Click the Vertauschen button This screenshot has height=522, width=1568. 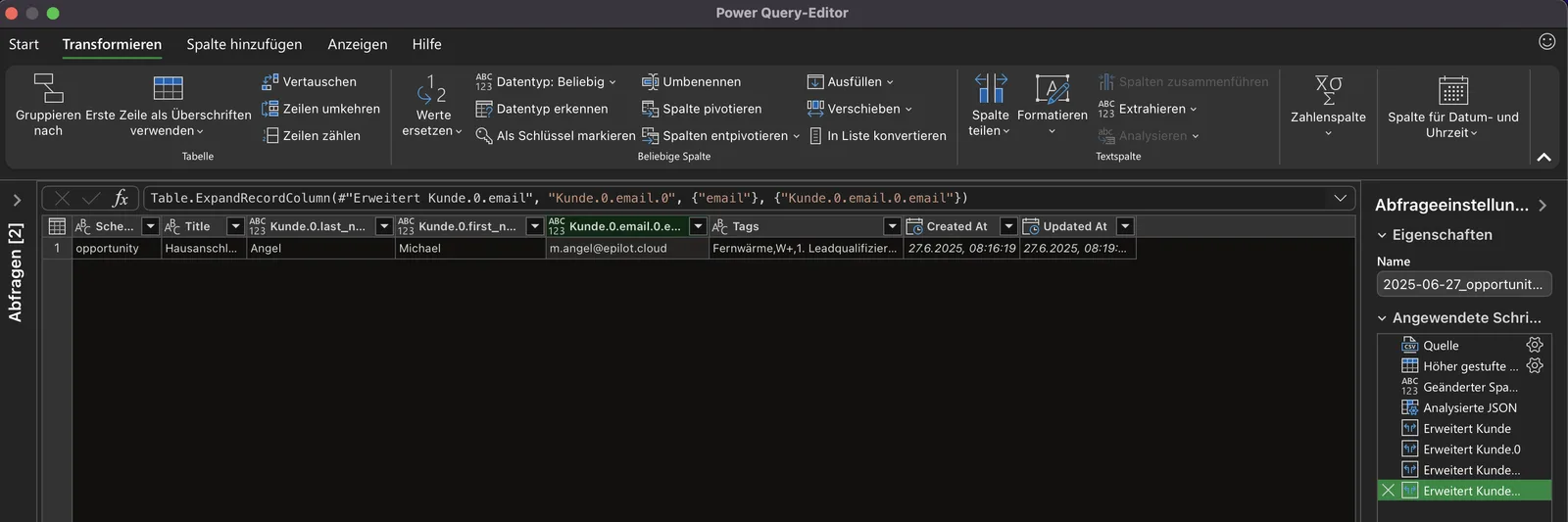309,81
